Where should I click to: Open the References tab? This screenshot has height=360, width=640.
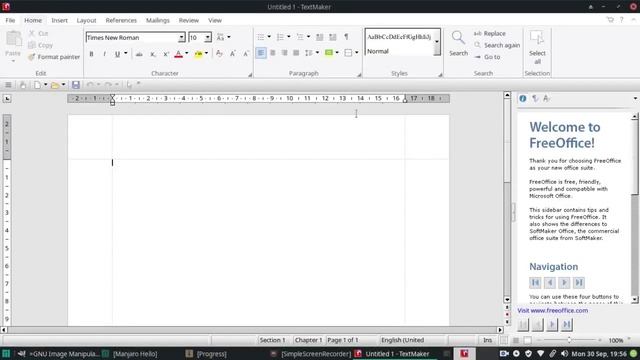pyautogui.click(x=121, y=20)
